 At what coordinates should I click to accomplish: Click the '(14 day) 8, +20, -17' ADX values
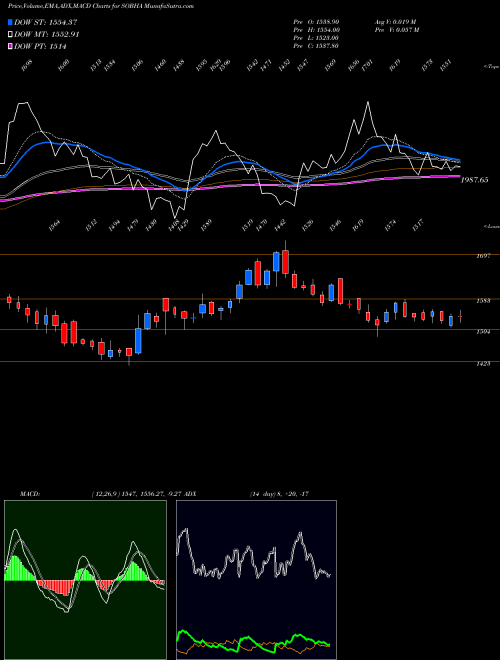(279, 494)
